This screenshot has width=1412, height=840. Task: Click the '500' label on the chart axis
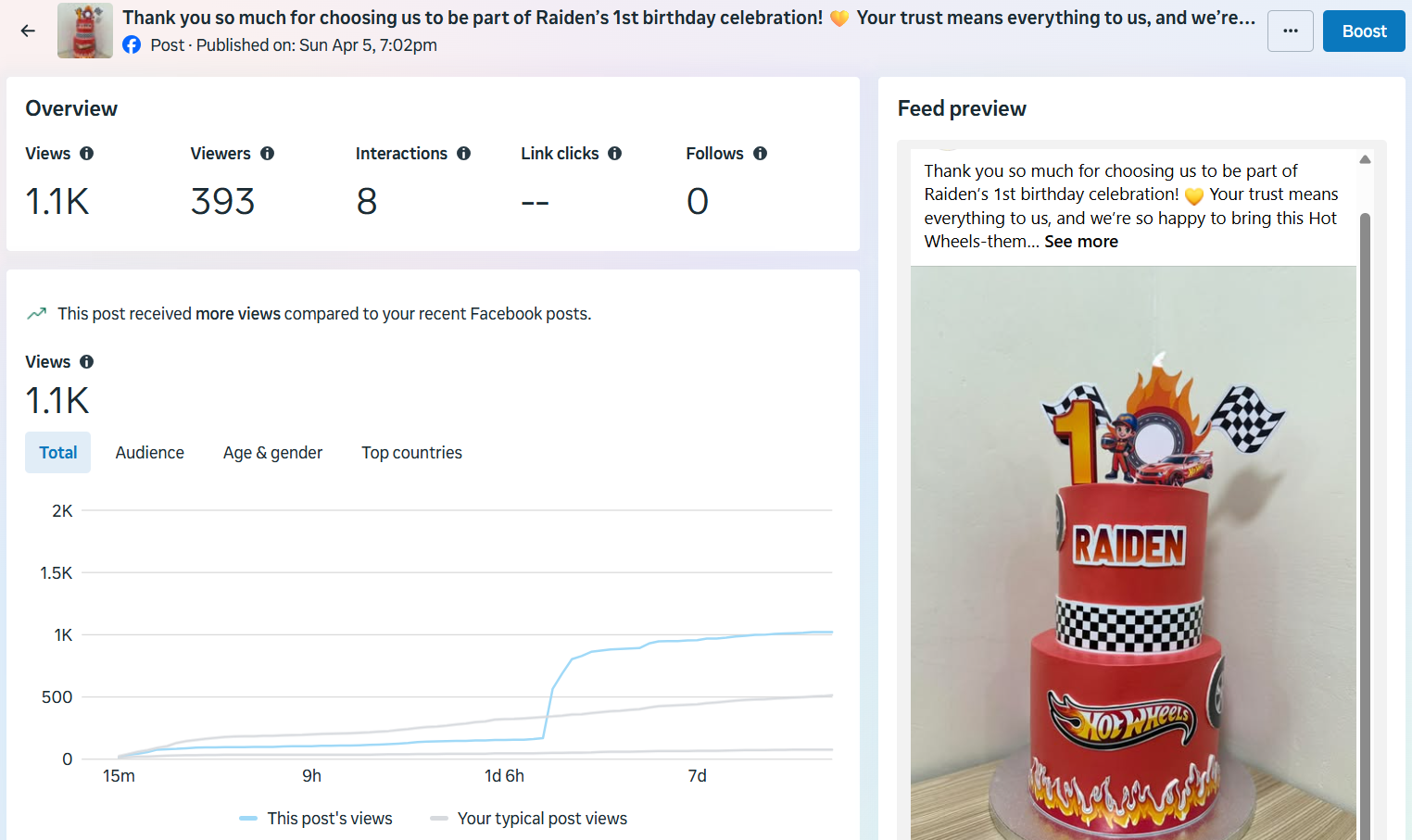coord(57,697)
